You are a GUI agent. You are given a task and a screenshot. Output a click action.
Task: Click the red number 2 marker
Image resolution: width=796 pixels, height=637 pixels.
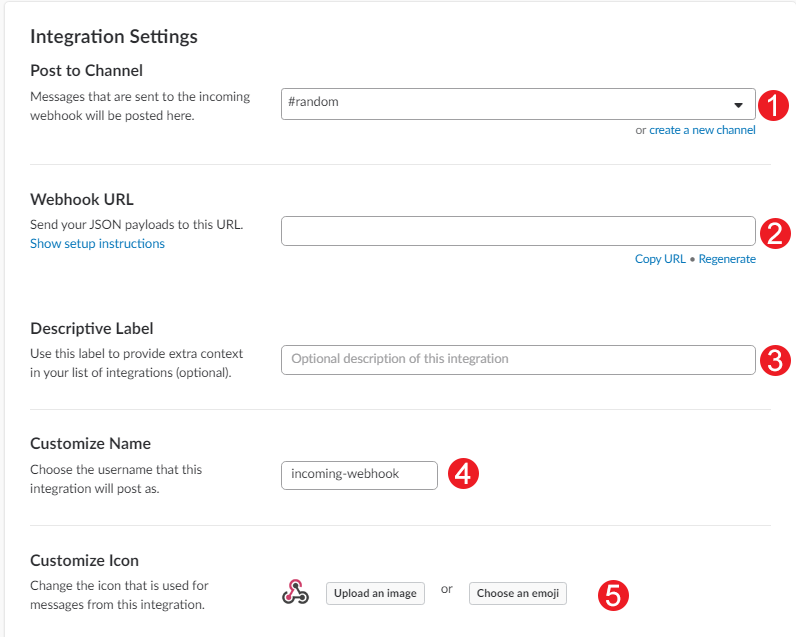coord(775,233)
